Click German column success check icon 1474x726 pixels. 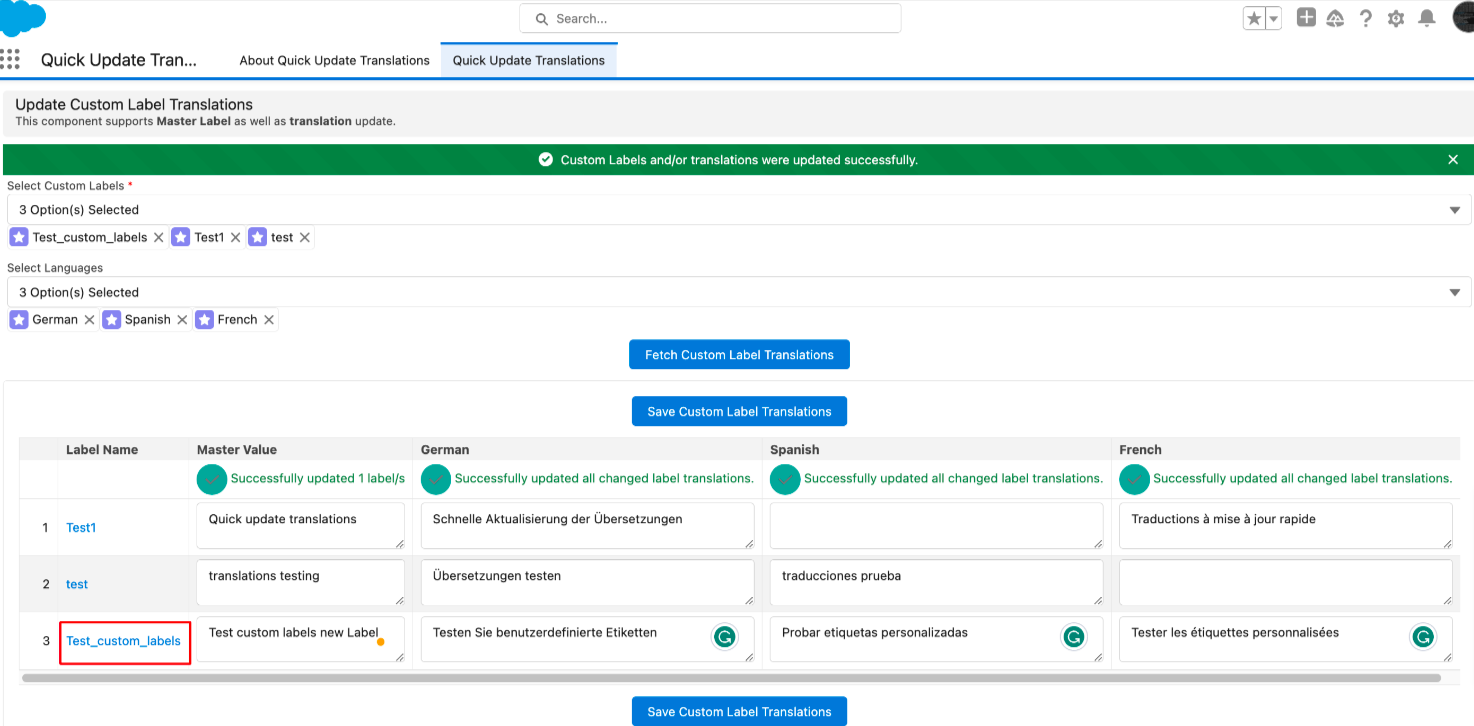click(x=436, y=480)
